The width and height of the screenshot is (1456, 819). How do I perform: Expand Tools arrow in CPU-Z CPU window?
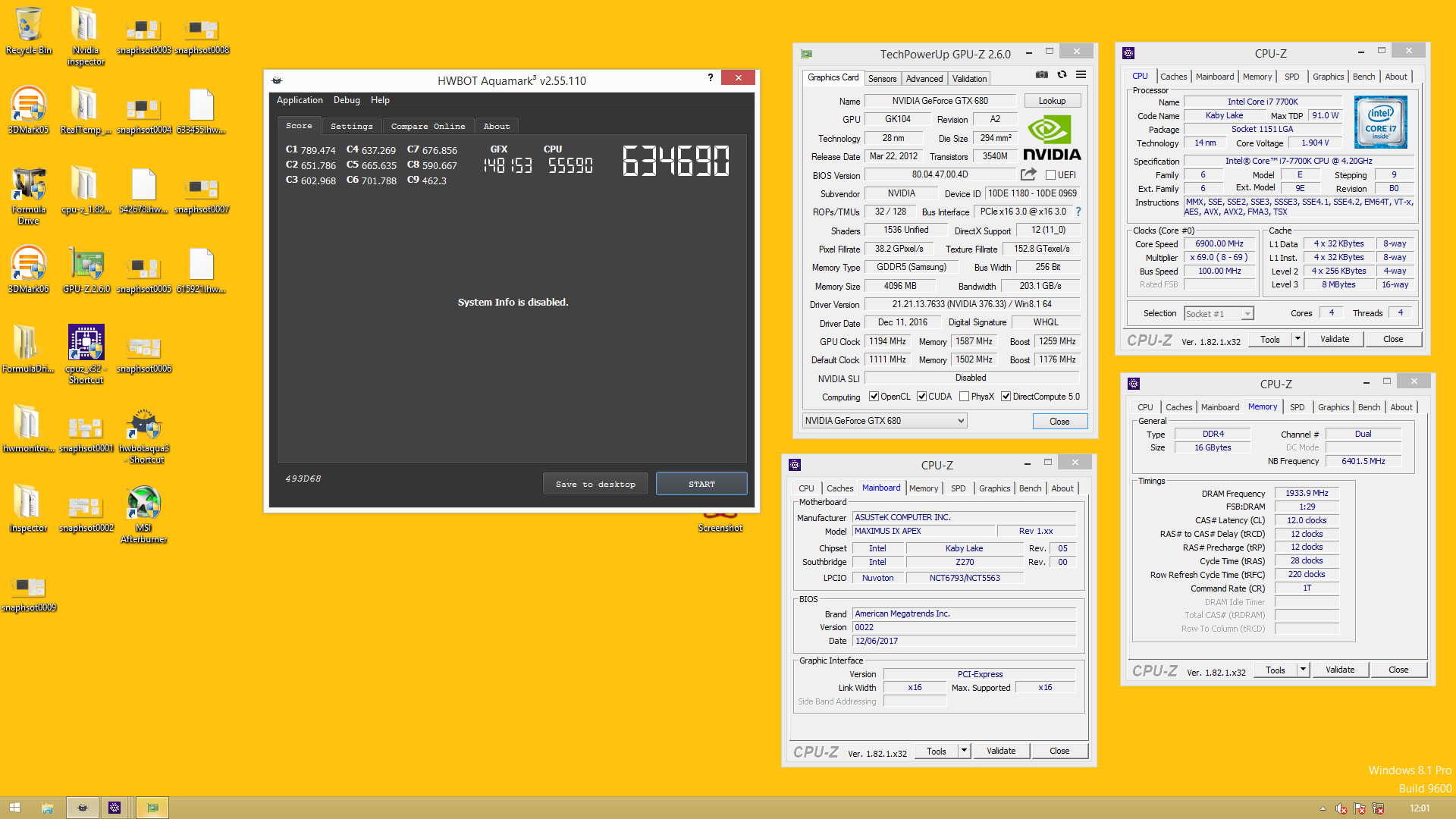click(1298, 339)
